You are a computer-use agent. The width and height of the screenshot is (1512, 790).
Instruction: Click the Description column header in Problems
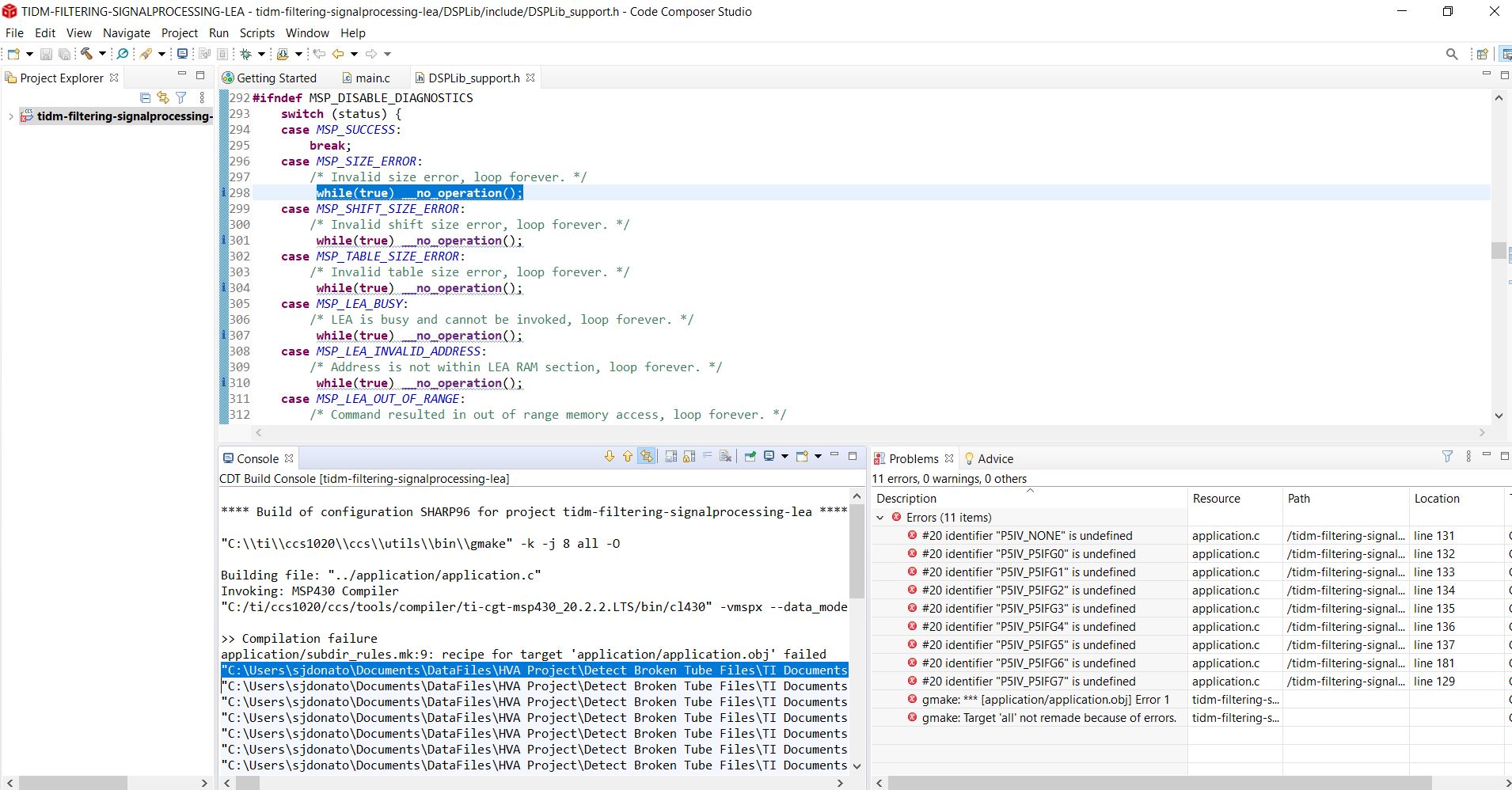tap(906, 499)
